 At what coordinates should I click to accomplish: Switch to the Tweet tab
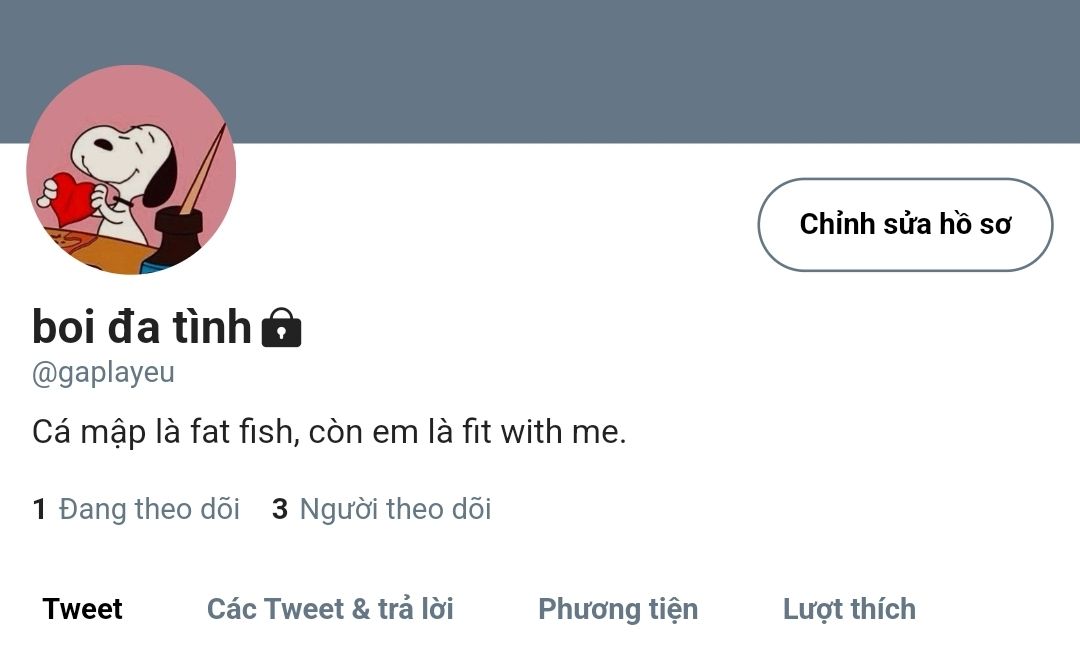[x=83, y=609]
